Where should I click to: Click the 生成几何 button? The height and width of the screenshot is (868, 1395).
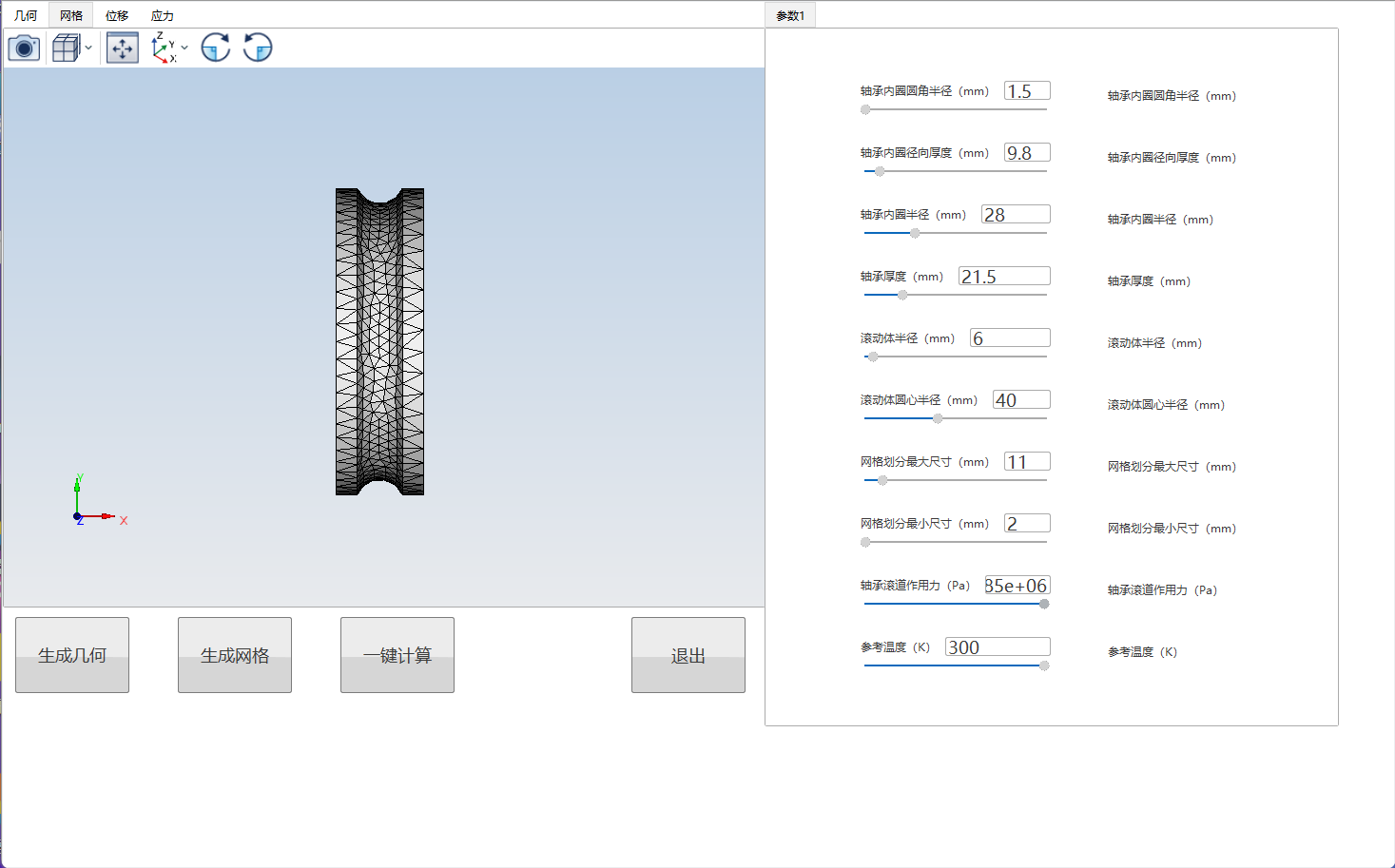pos(72,655)
